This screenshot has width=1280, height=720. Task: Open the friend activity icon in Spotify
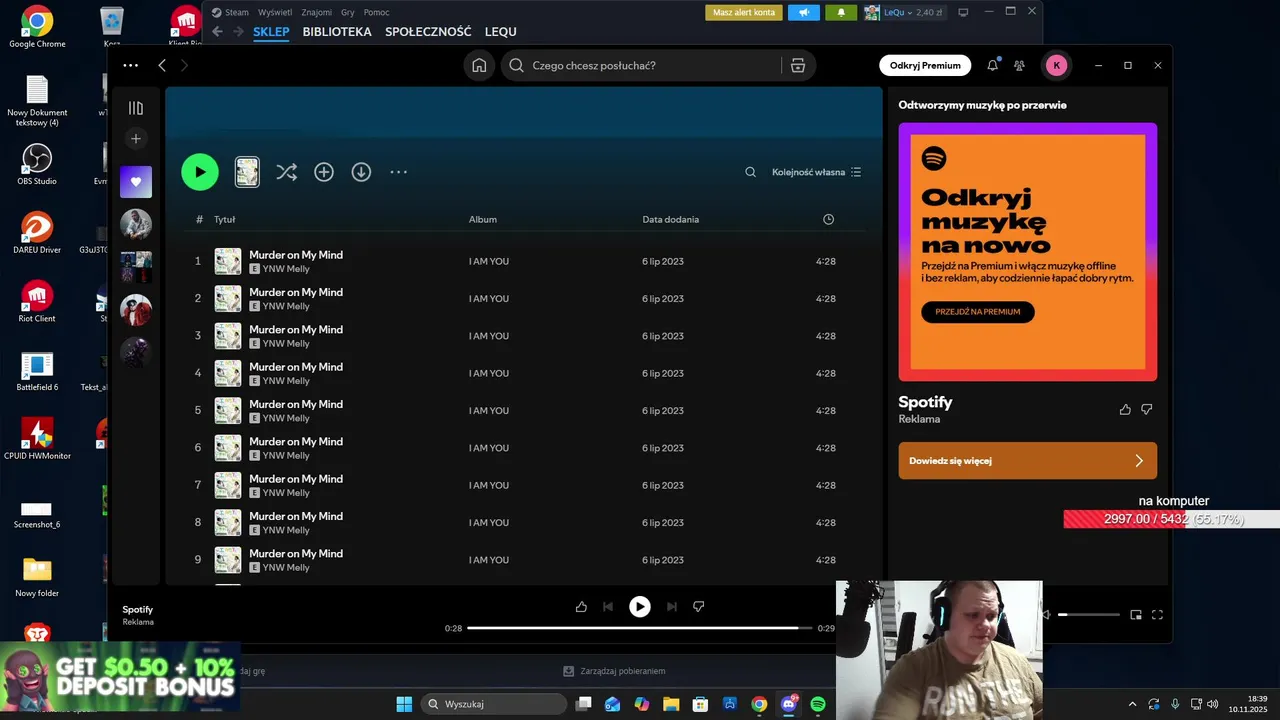coord(1019,65)
